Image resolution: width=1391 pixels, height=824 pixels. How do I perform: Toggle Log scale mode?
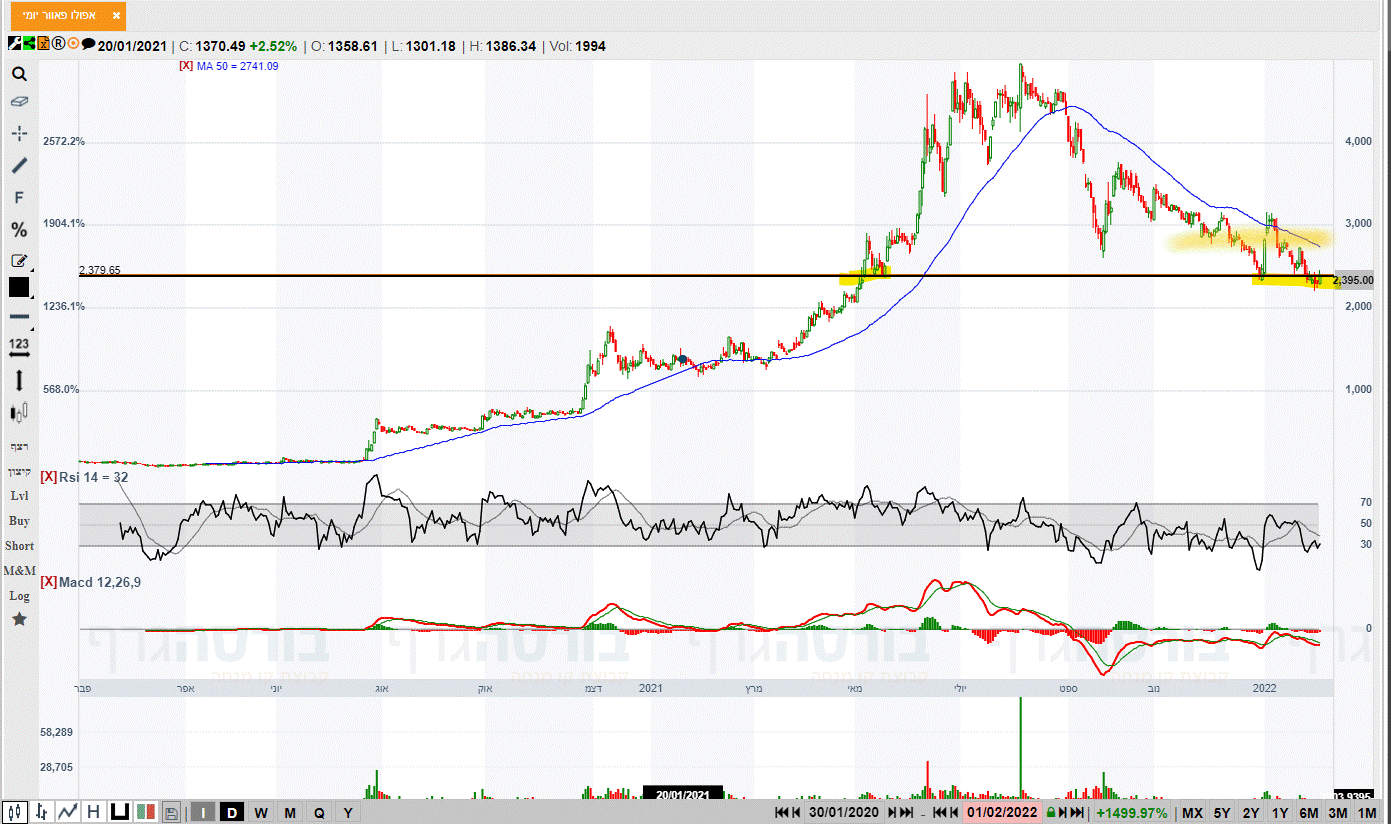[19, 596]
